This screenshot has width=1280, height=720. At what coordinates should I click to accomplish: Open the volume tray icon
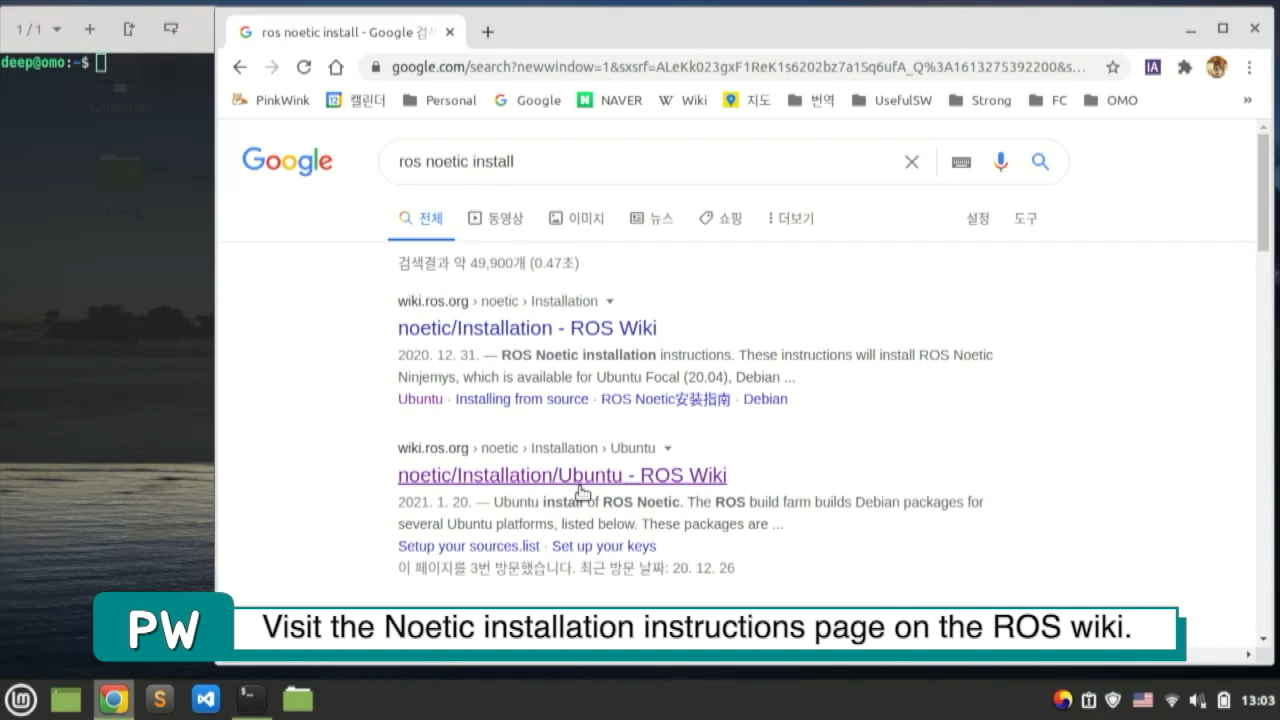(x=1198, y=700)
